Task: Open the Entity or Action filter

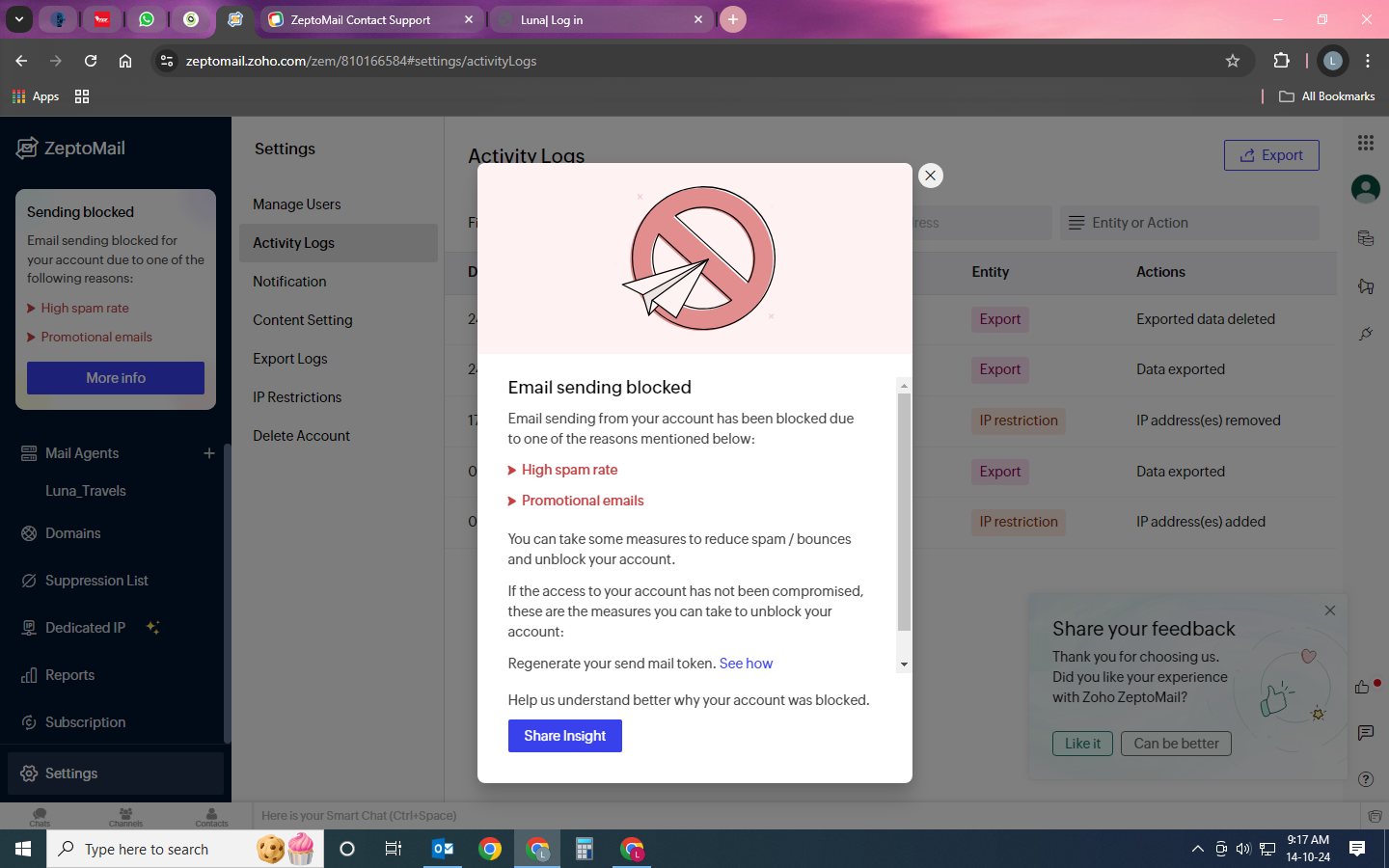Action: click(x=1189, y=223)
